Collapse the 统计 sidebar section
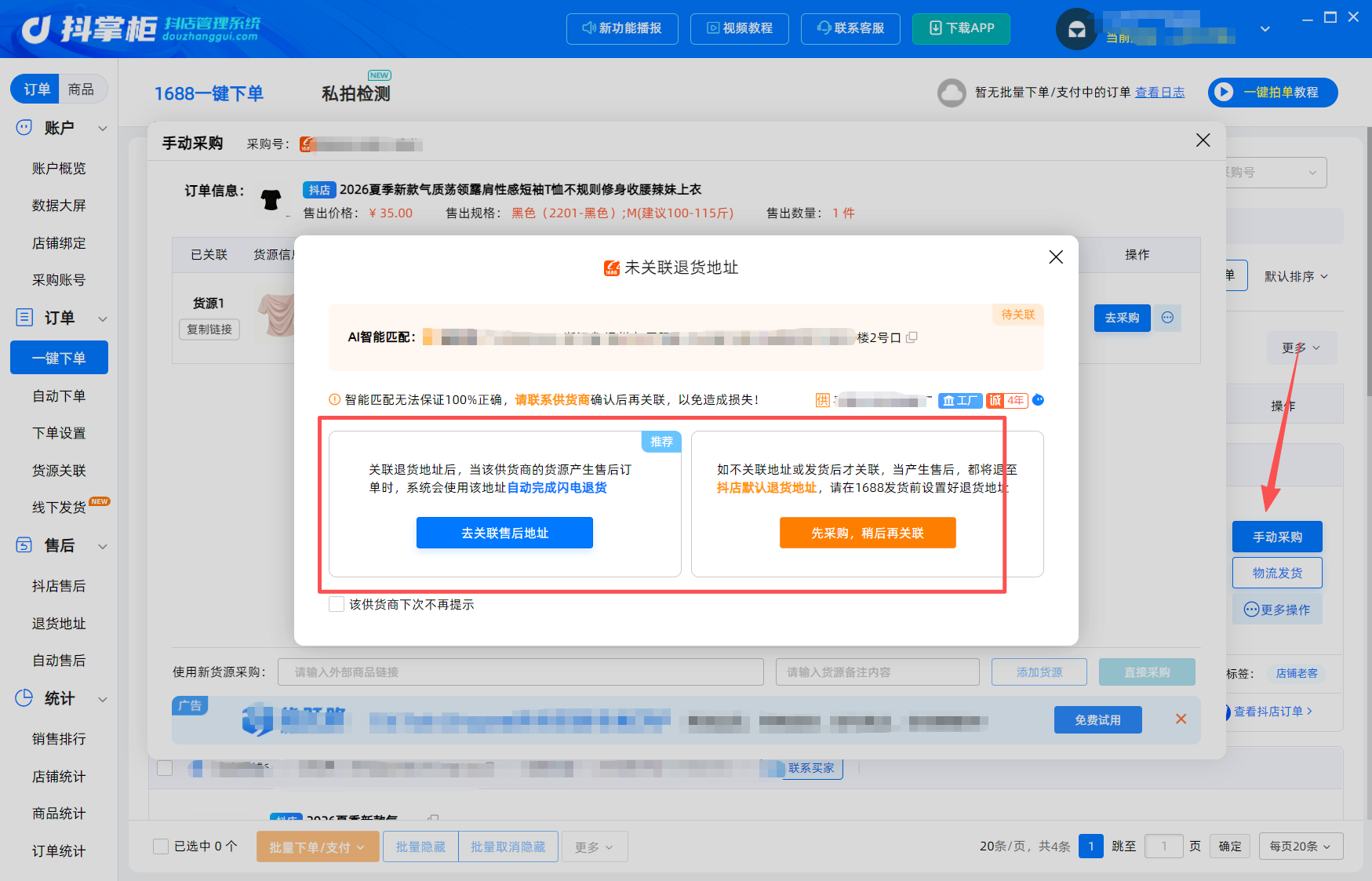 [102, 698]
